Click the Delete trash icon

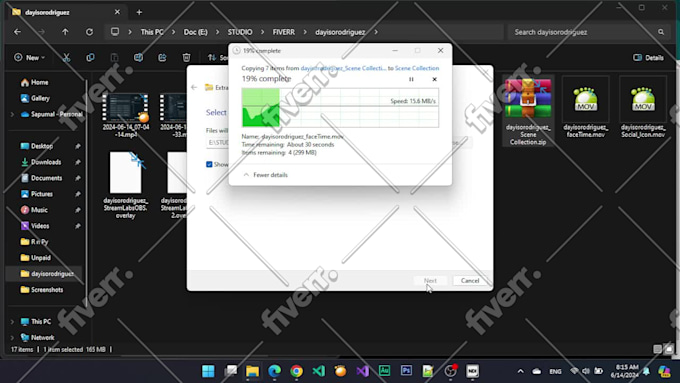click(186, 57)
